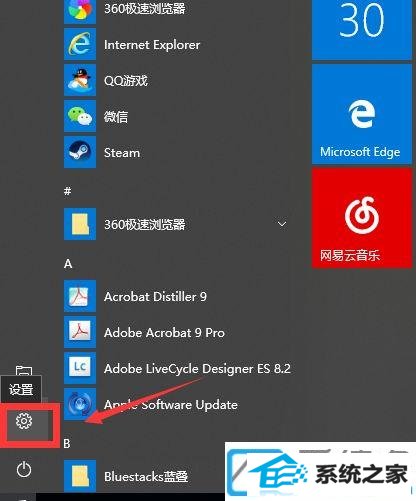416x501 pixels.
Task: Open QQ游戏 penguin icon
Action: 80,80
